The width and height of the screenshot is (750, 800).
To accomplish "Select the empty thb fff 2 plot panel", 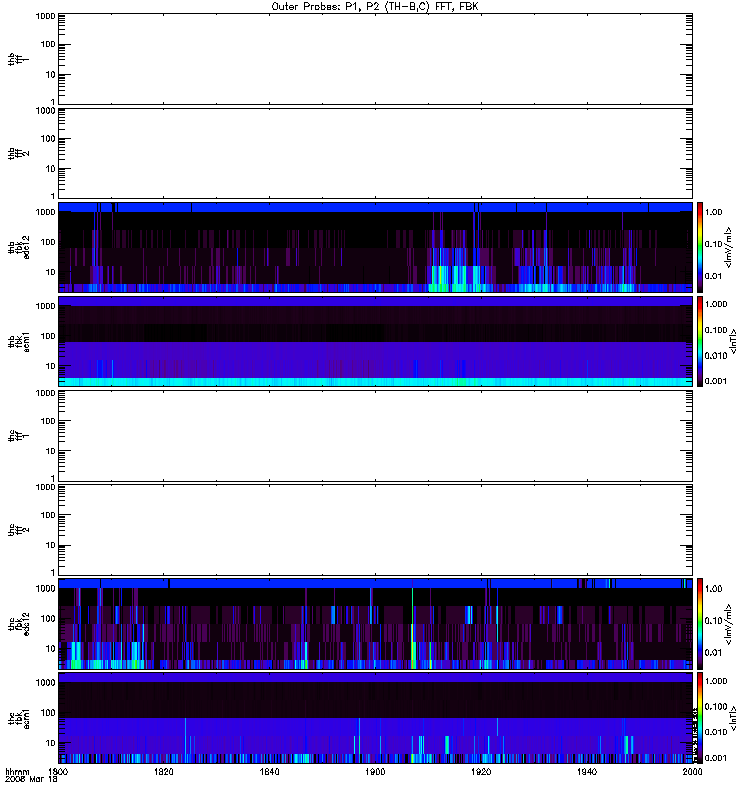I will [375, 153].
